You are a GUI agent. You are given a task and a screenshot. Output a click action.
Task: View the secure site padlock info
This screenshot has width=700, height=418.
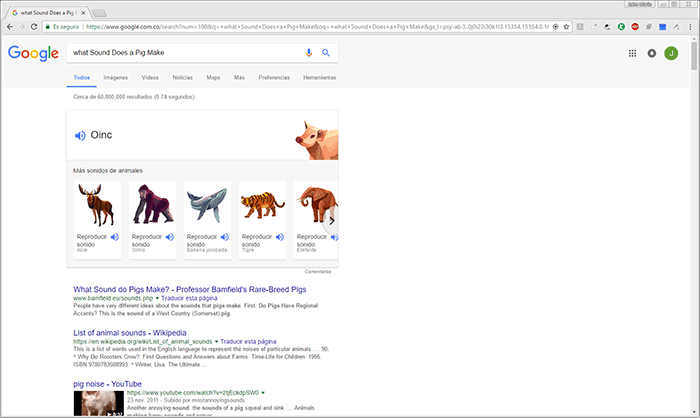[48, 27]
